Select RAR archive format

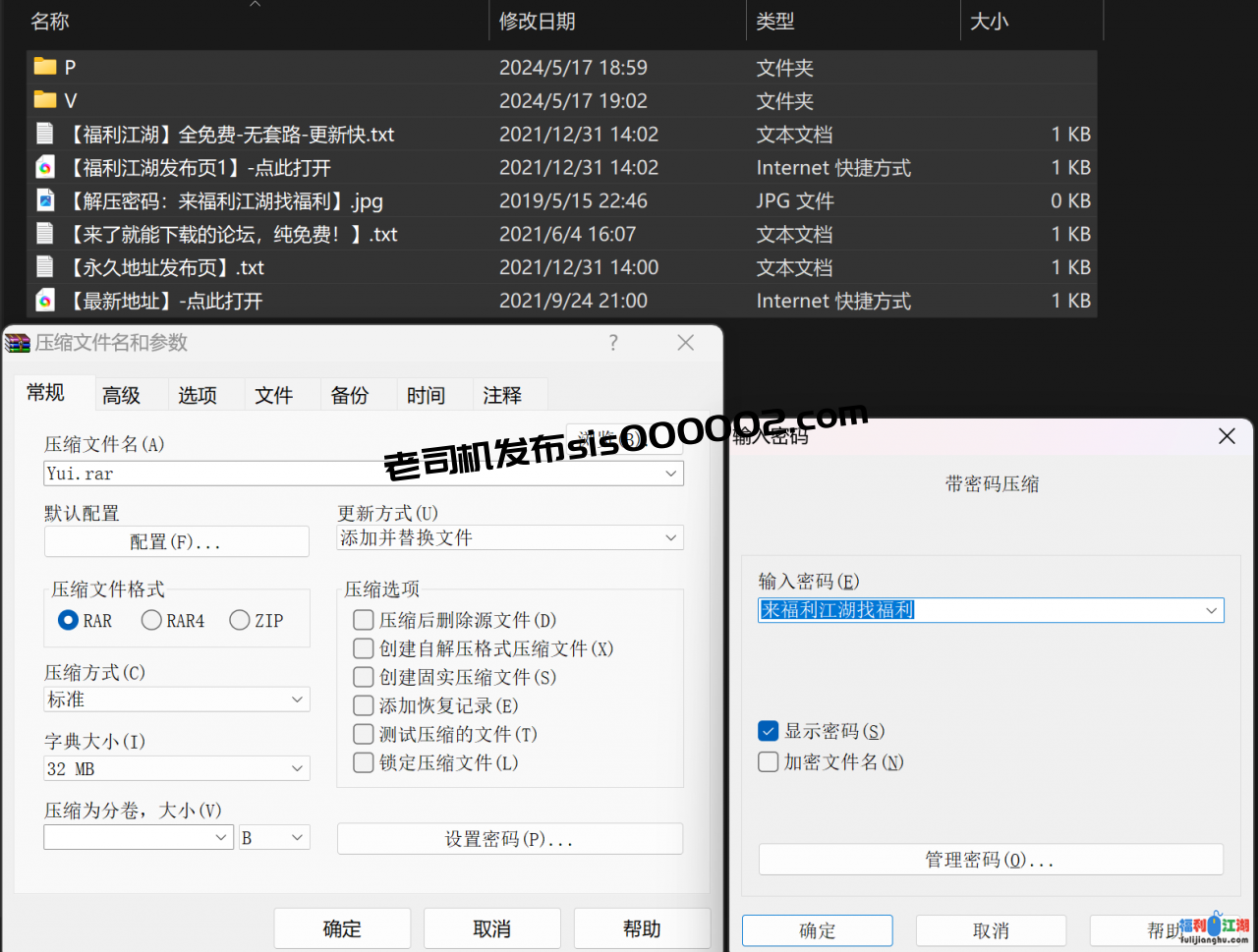(68, 620)
